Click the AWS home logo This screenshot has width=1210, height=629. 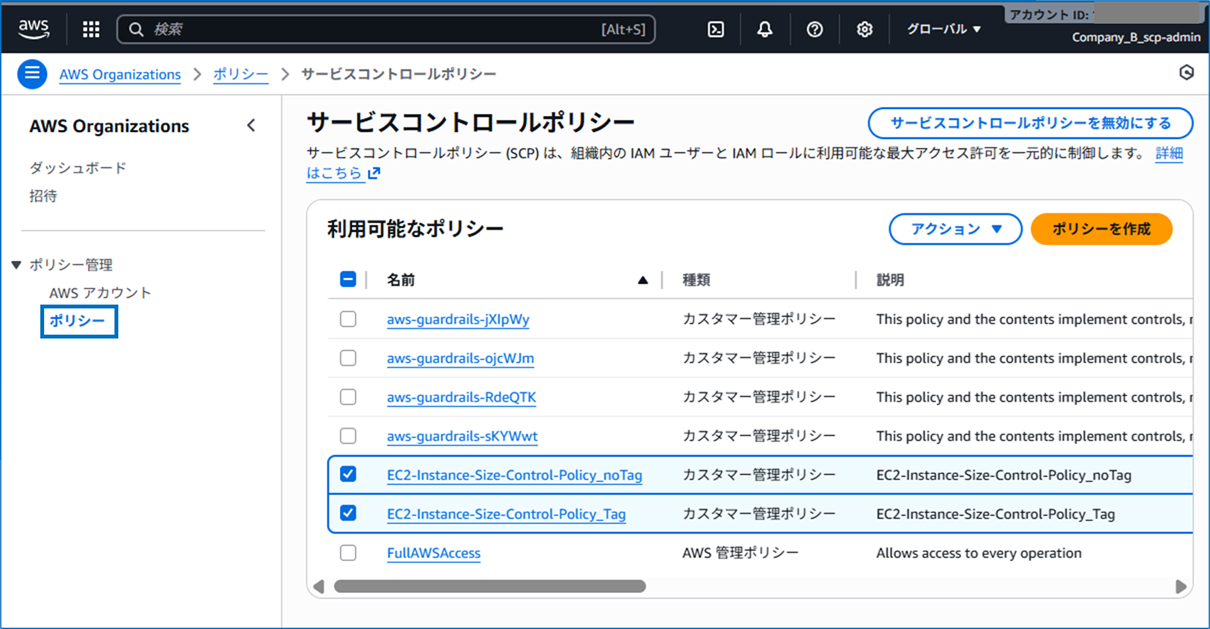coord(33,28)
